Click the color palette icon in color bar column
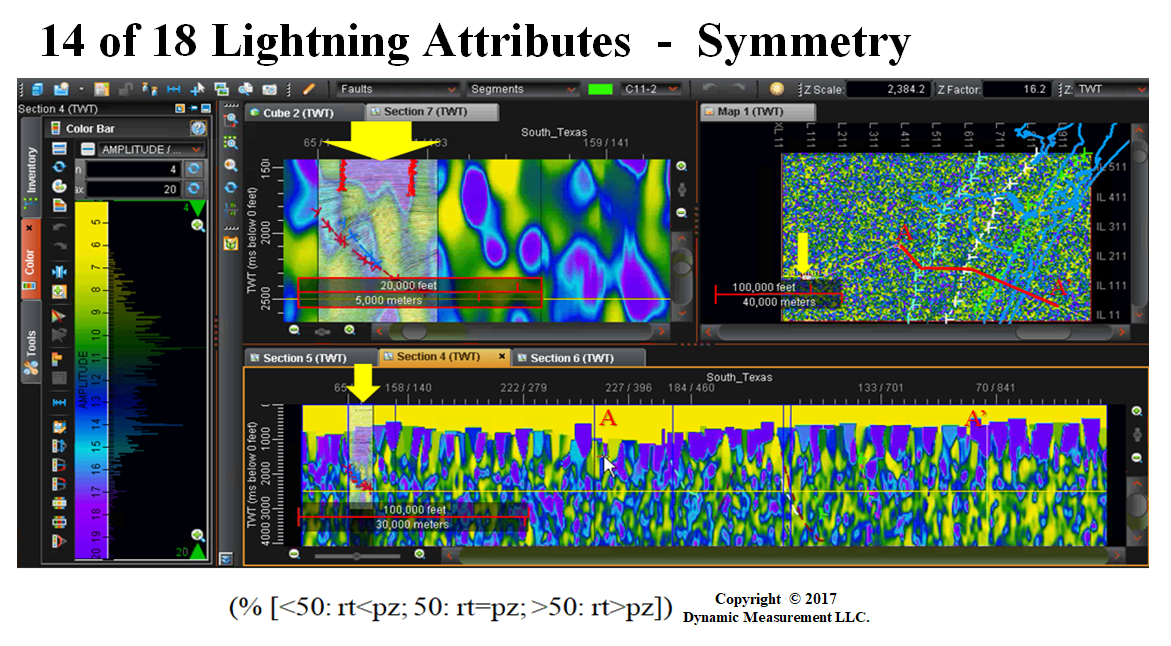The height and width of the screenshot is (646, 1171). (x=59, y=186)
